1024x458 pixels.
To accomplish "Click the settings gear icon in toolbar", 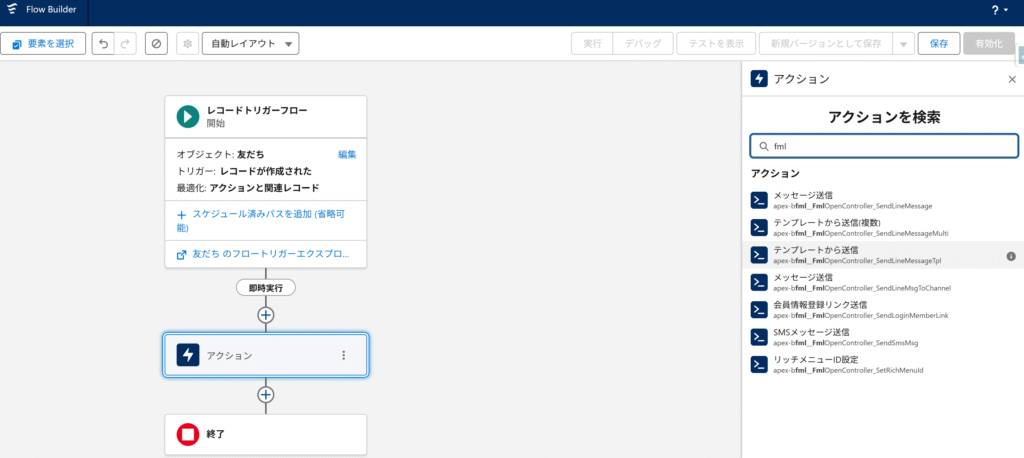I will point(187,44).
